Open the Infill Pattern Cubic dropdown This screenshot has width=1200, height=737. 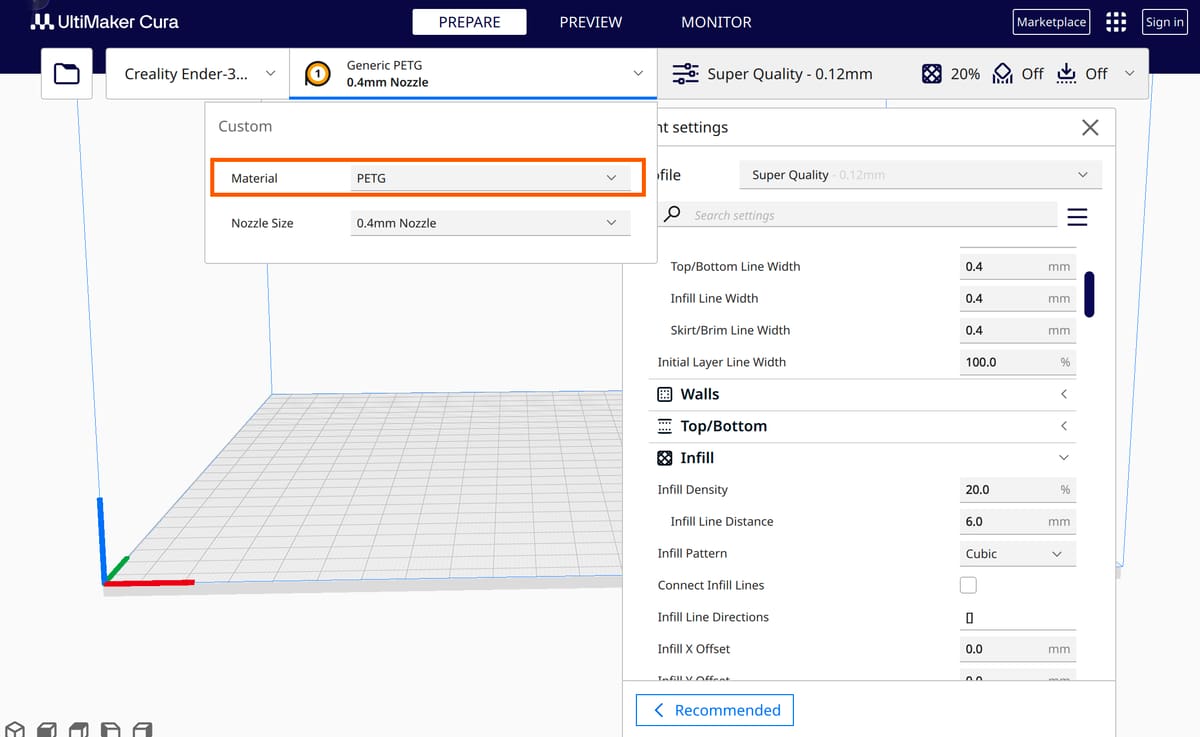coord(1018,553)
